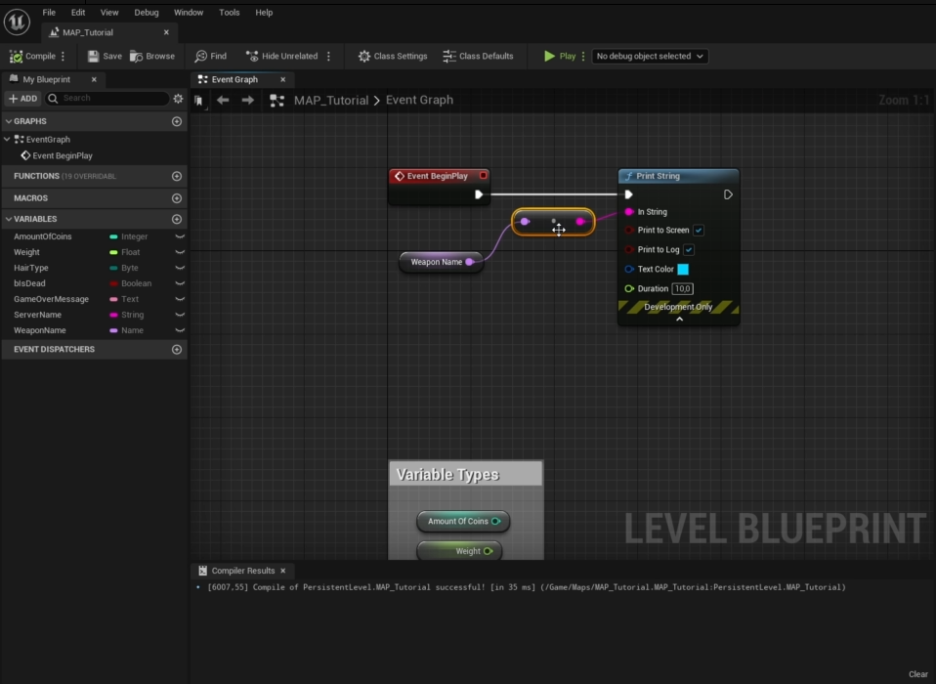This screenshot has height=684, width=936.
Task: Clear the compiler results log
Action: point(918,674)
